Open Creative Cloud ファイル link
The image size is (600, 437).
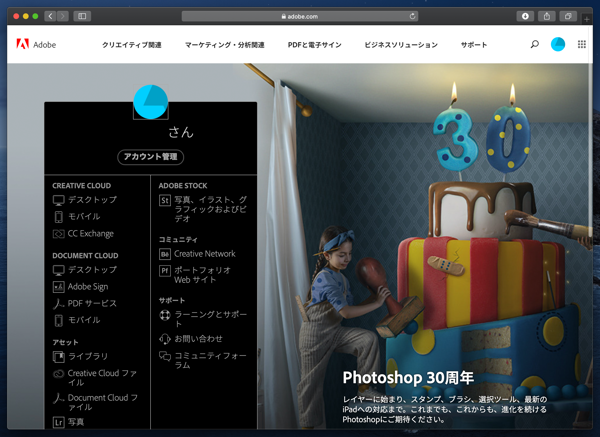coord(103,378)
